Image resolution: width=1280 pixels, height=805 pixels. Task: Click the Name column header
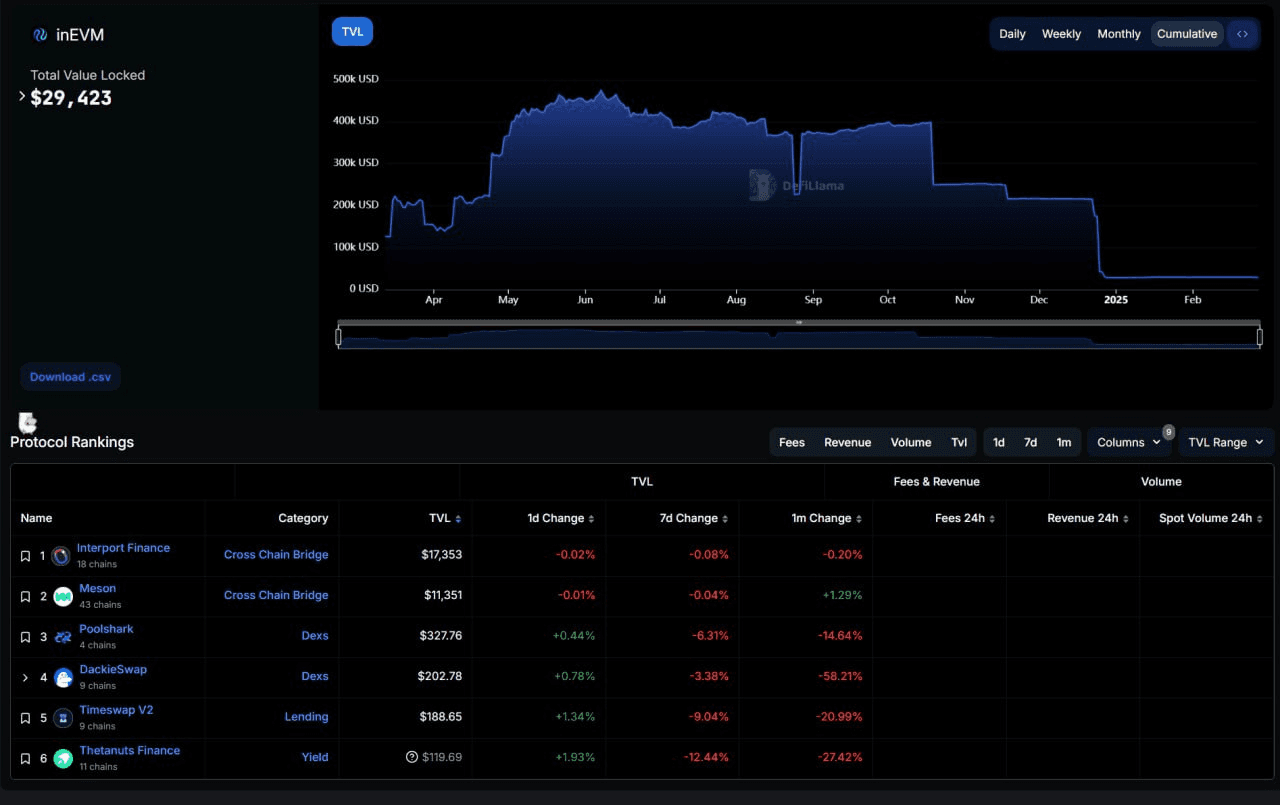pos(36,519)
